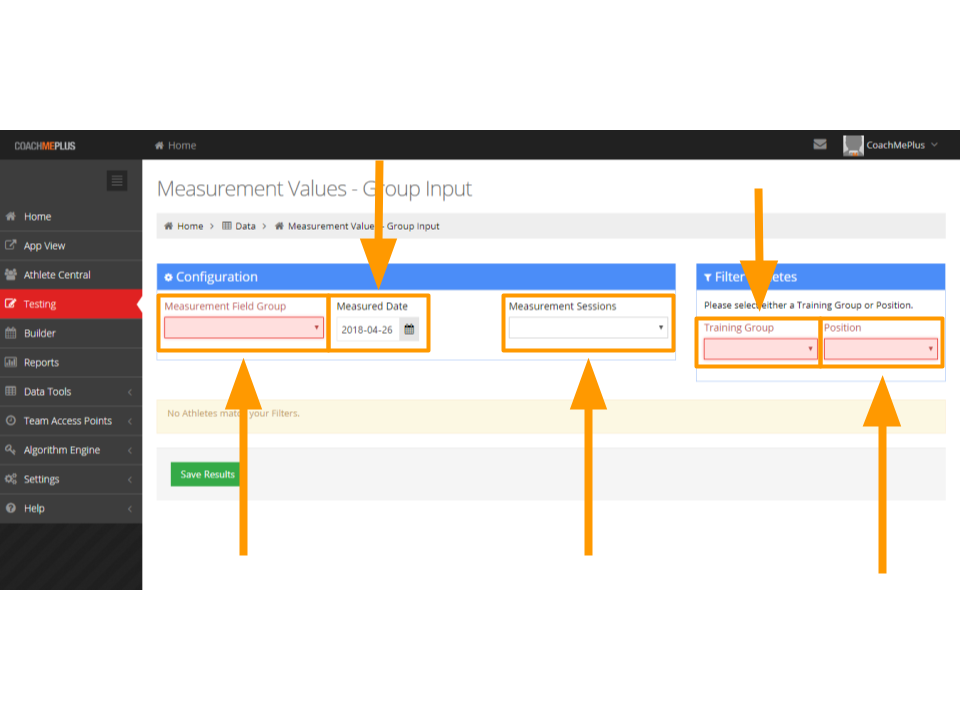Click the Configuration panel header
960x720 pixels.
(416, 277)
